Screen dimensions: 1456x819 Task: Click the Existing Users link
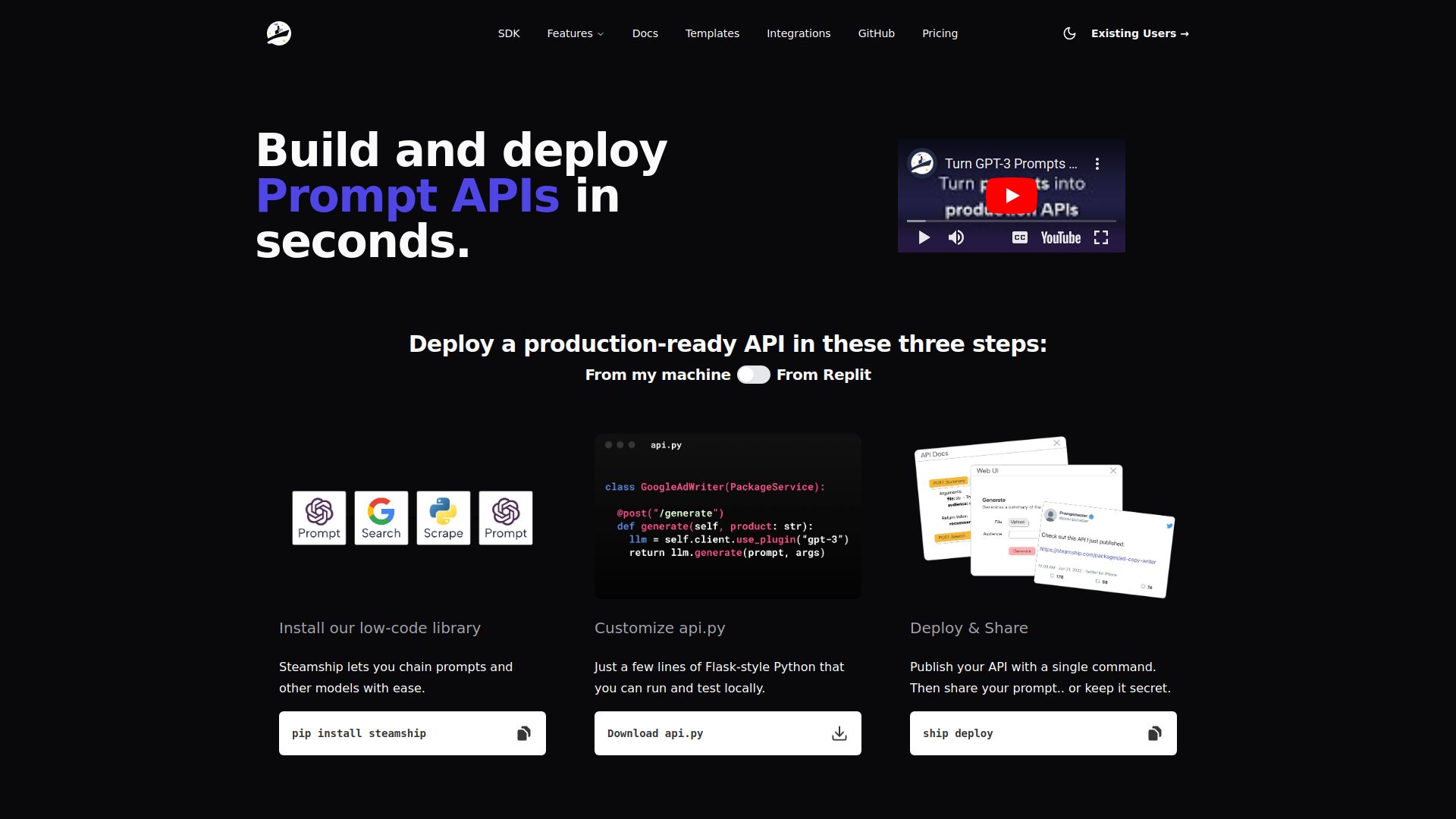(1139, 33)
